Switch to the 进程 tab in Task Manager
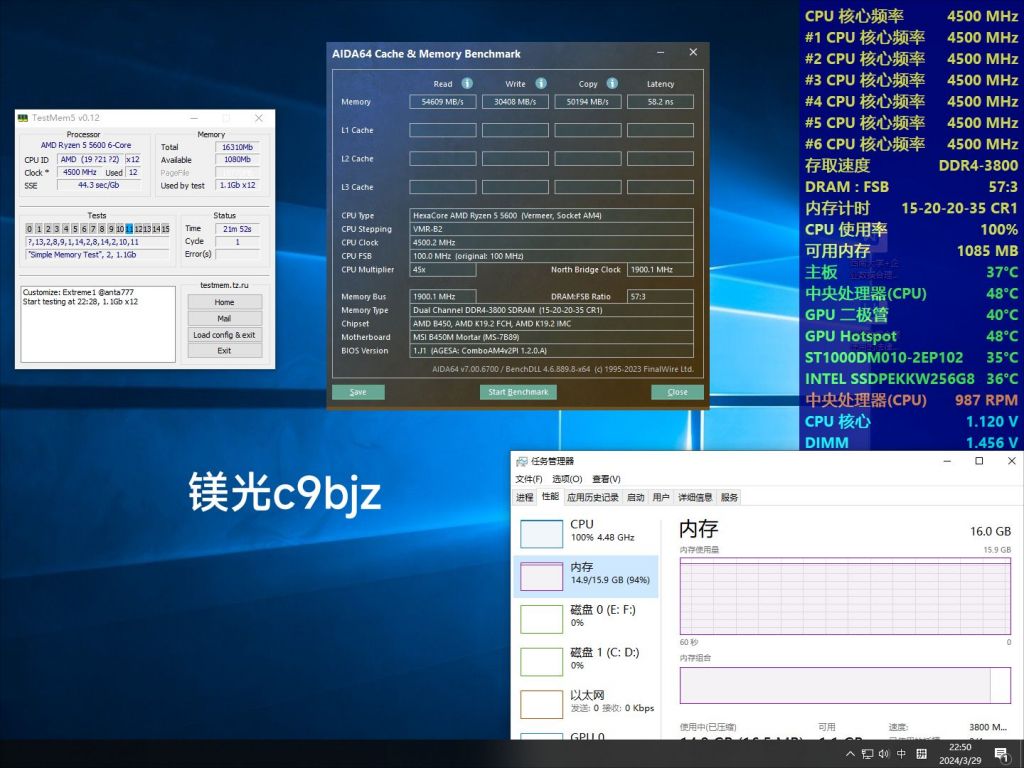The image size is (1024, 768). point(523,496)
